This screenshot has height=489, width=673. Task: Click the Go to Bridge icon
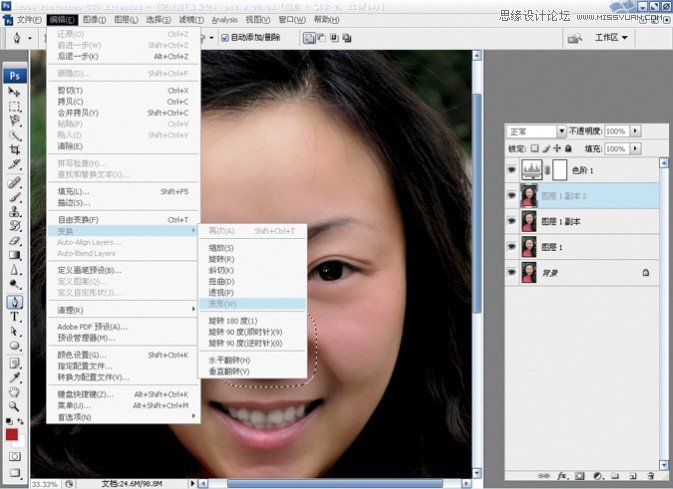(575, 38)
